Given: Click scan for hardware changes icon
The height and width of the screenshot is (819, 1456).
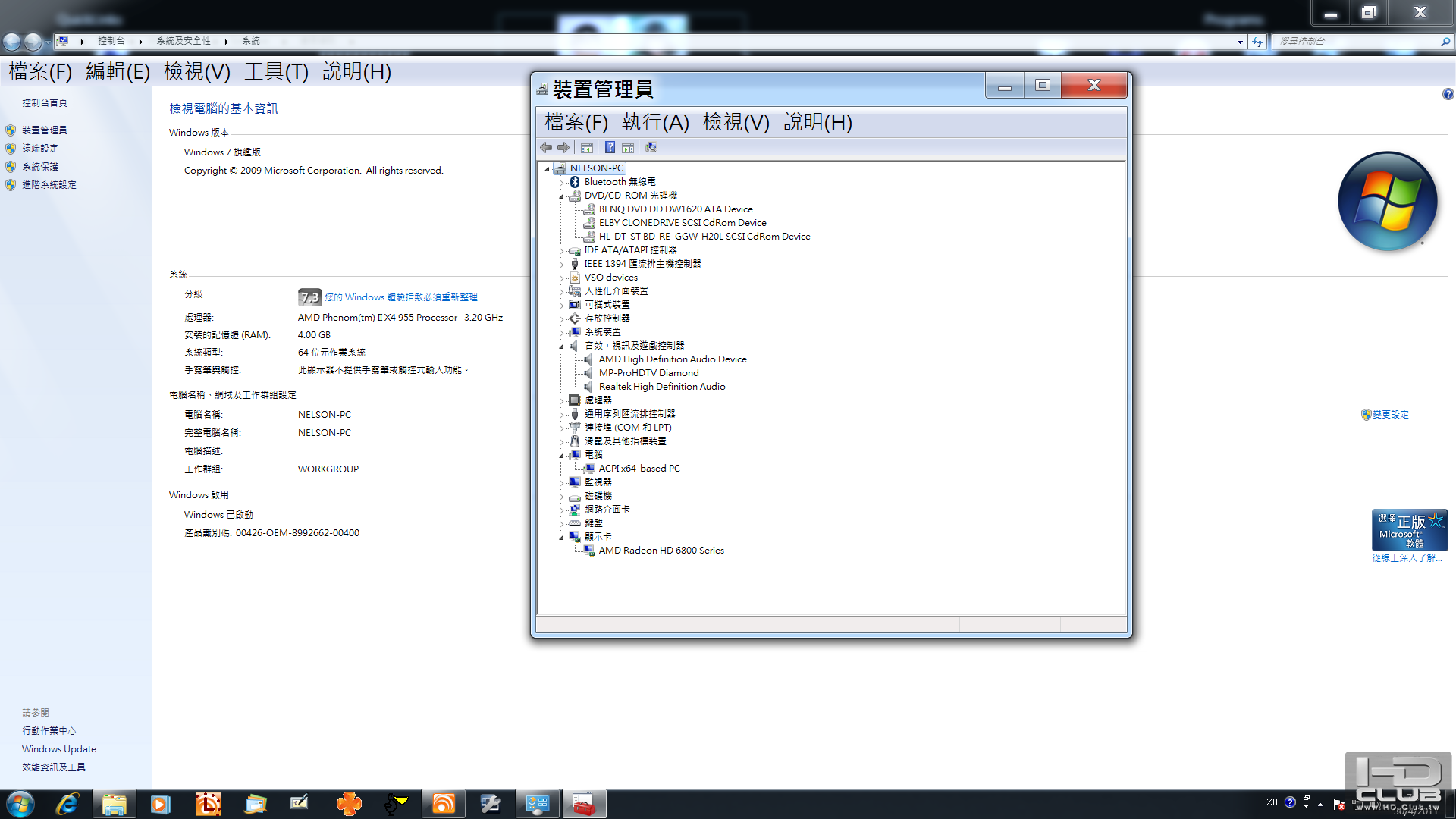Looking at the screenshot, I should pos(651,147).
